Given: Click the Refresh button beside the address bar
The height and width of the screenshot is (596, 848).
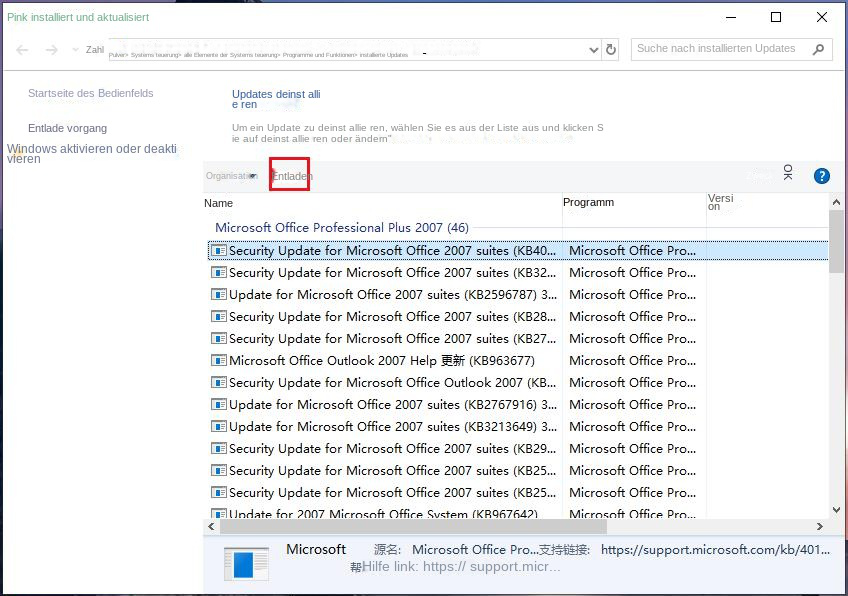Looking at the screenshot, I should pos(611,50).
